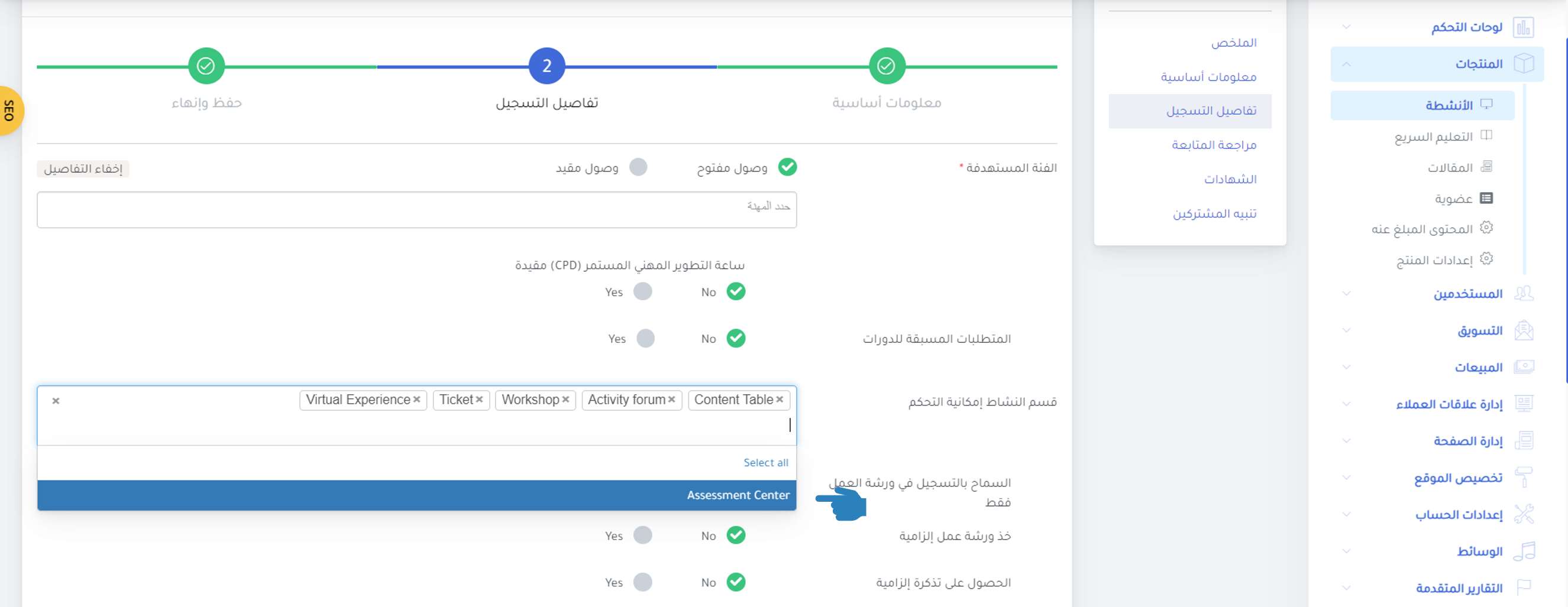This screenshot has width=1568, height=607.
Task: Remove the Content Table tag
Action: 779,400
